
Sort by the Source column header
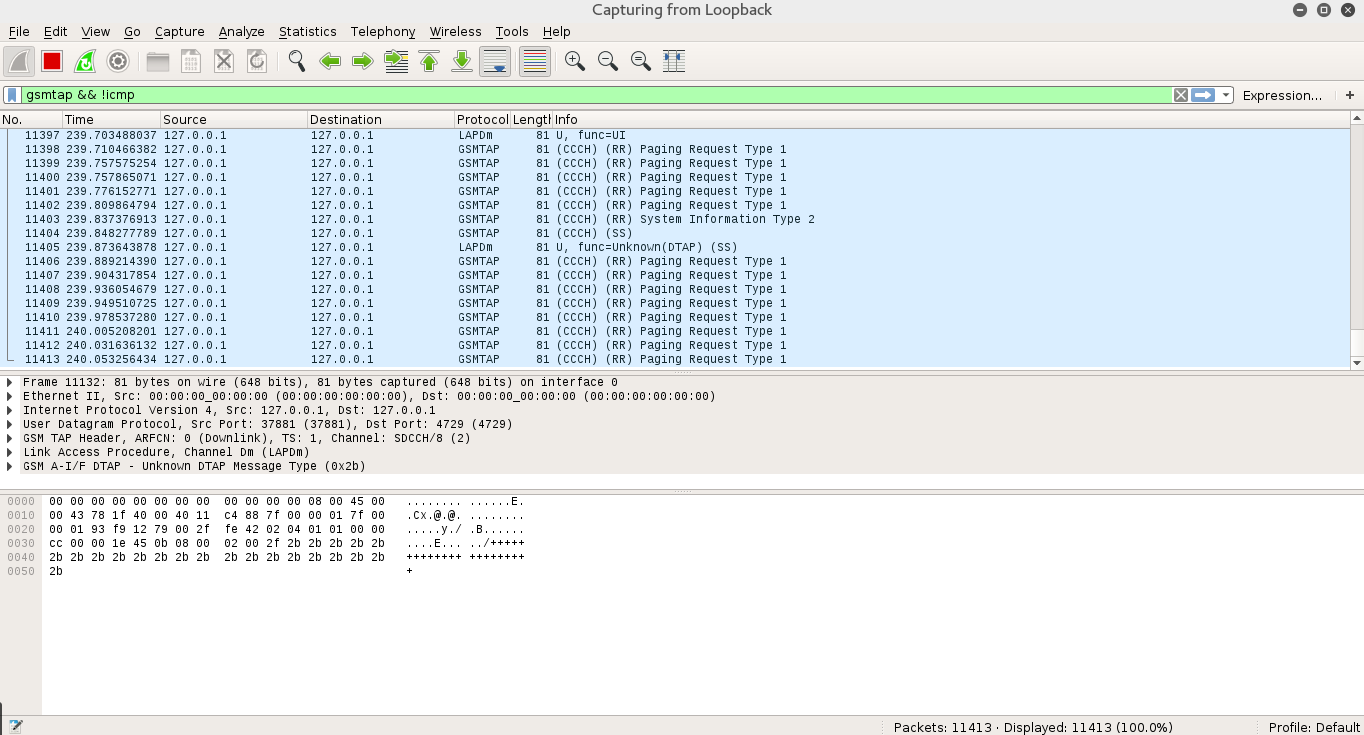tap(233, 119)
